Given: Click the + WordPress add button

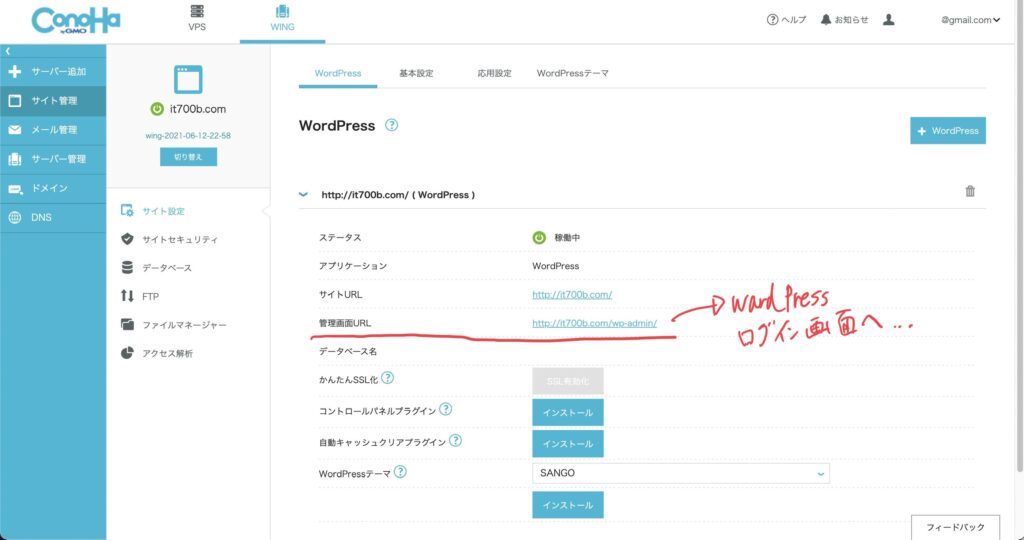Looking at the screenshot, I should (x=948, y=131).
